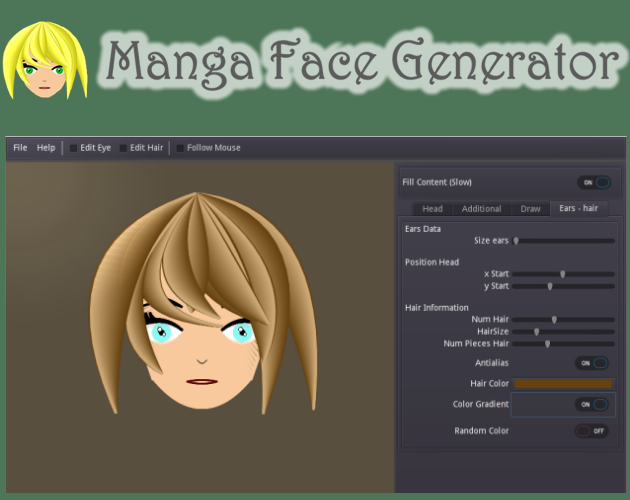Turn off the Color Gradient switch
630x500 pixels.
(591, 404)
